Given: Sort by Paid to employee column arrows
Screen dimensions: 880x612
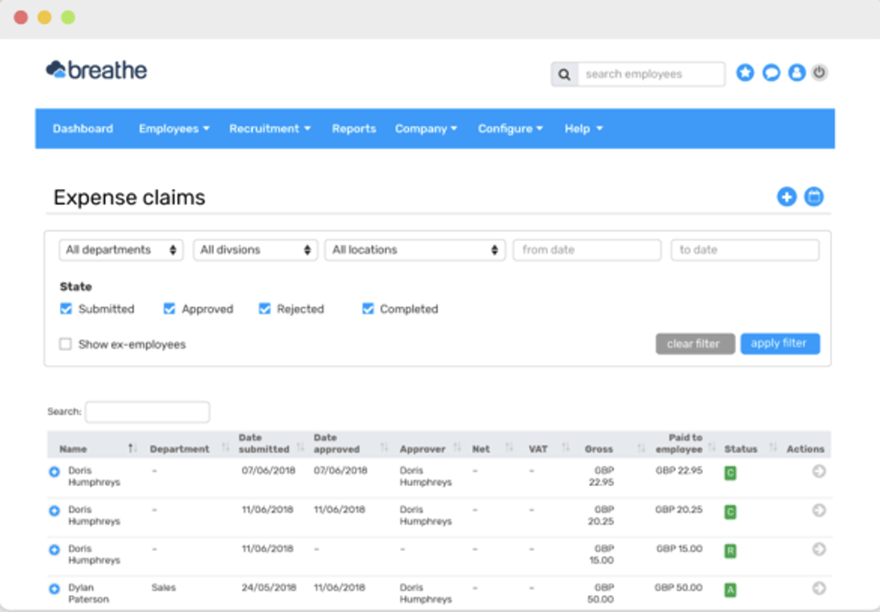Looking at the screenshot, I should click(712, 447).
